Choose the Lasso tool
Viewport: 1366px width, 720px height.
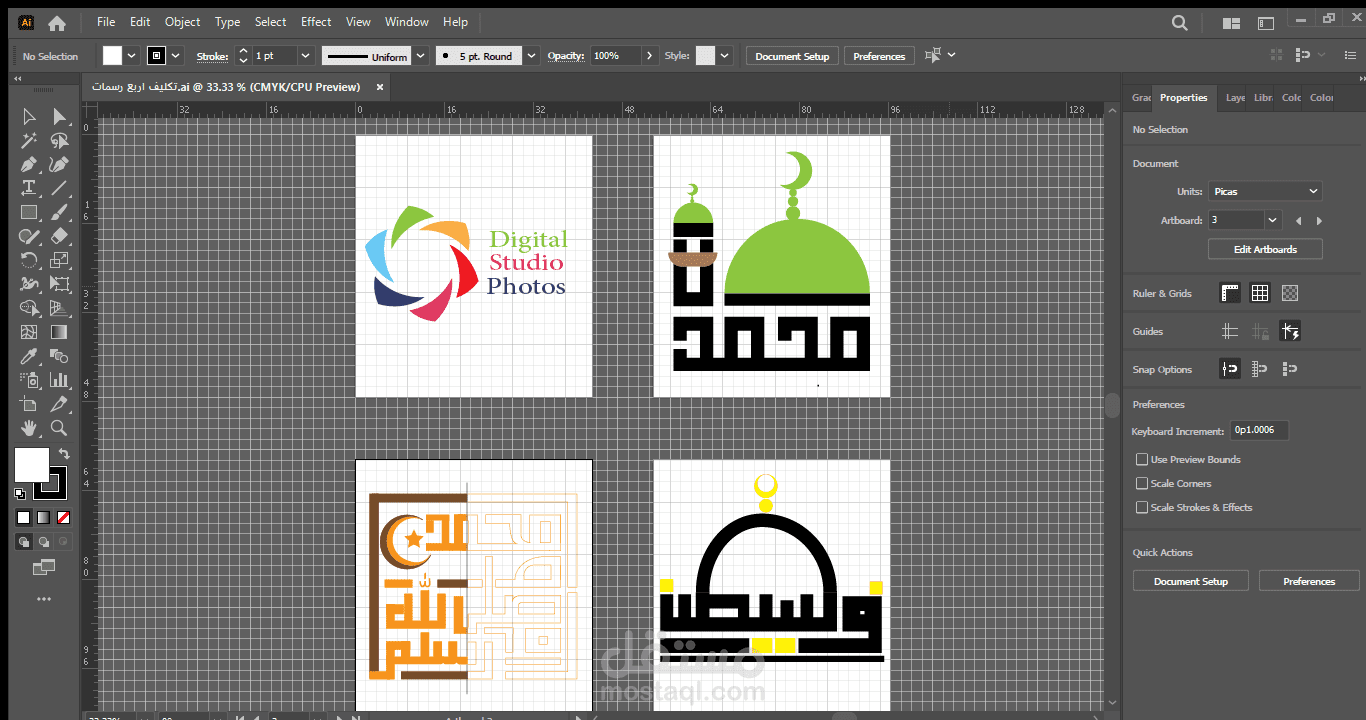point(59,141)
